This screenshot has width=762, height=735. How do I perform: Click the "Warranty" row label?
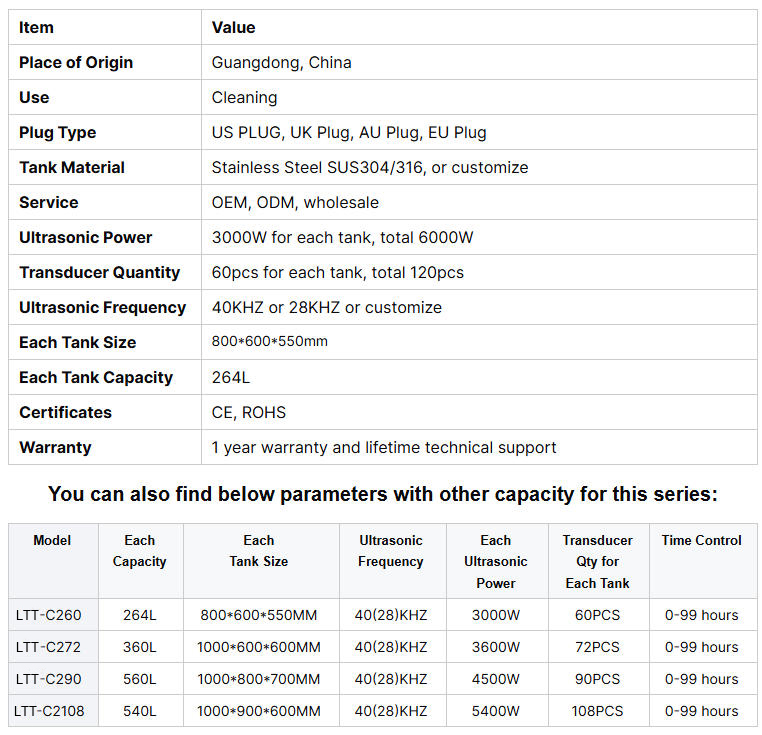click(55, 447)
